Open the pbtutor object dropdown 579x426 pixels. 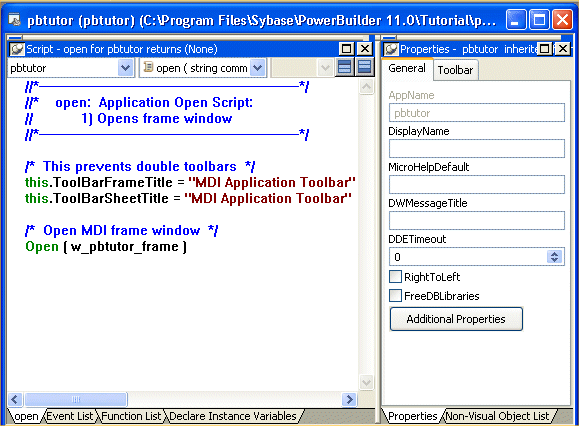[x=126, y=68]
